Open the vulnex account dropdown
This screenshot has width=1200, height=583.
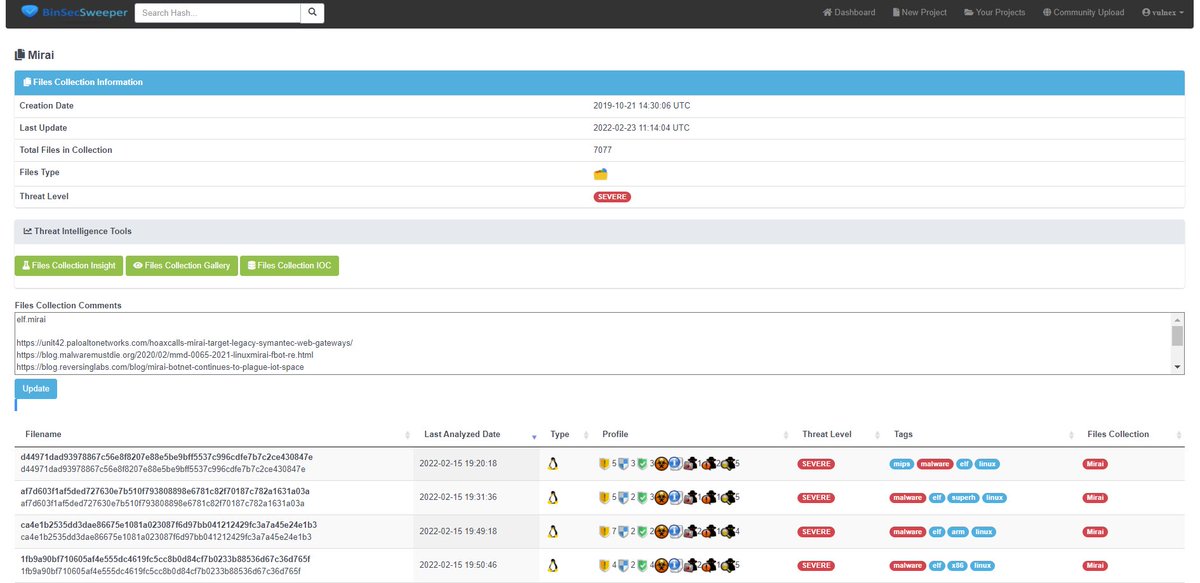click(x=1163, y=12)
